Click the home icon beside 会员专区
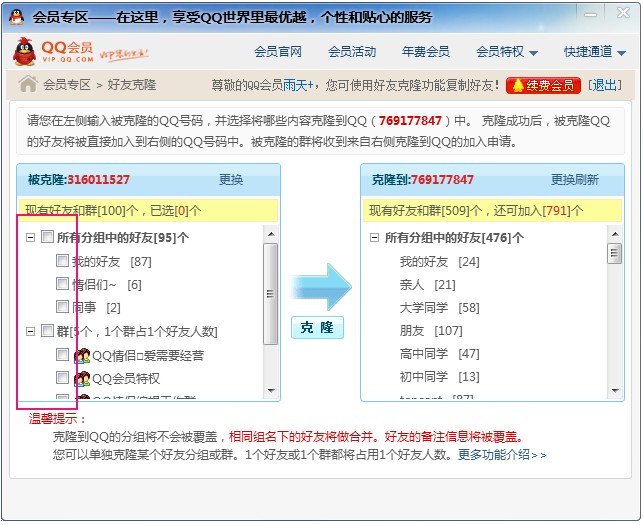This screenshot has height=525, width=643. [28, 84]
